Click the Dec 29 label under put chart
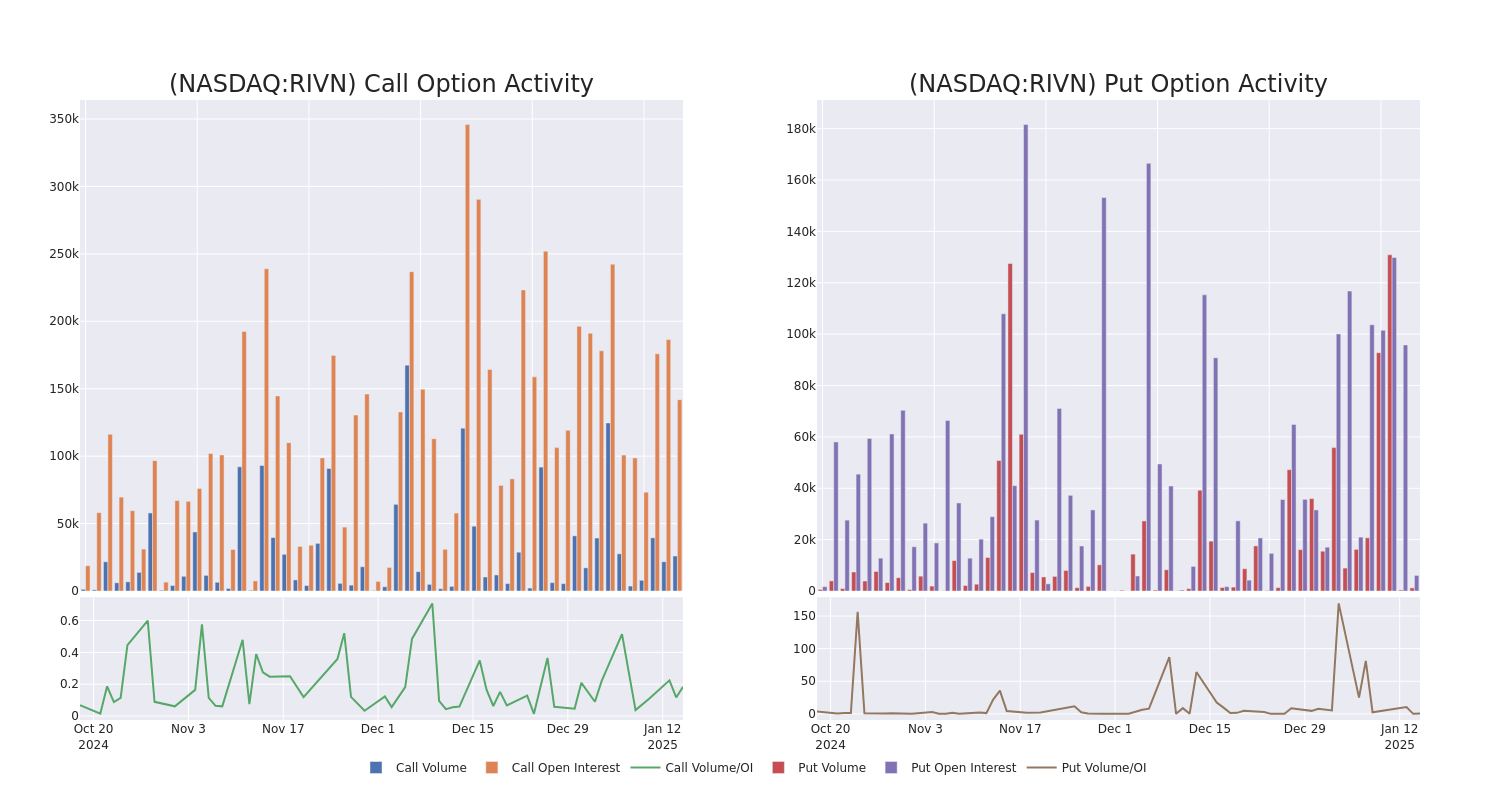Image resolution: width=1500 pixels, height=800 pixels. point(1305,729)
